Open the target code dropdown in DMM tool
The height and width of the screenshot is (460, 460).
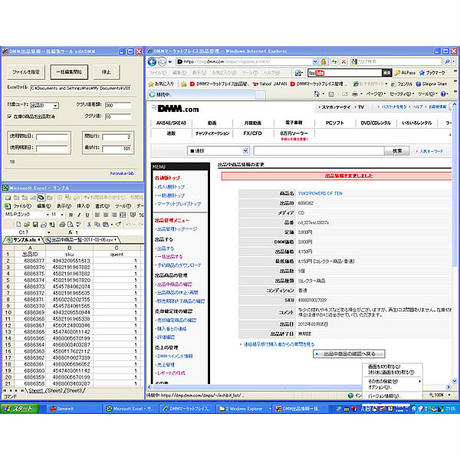pyautogui.click(x=56, y=106)
